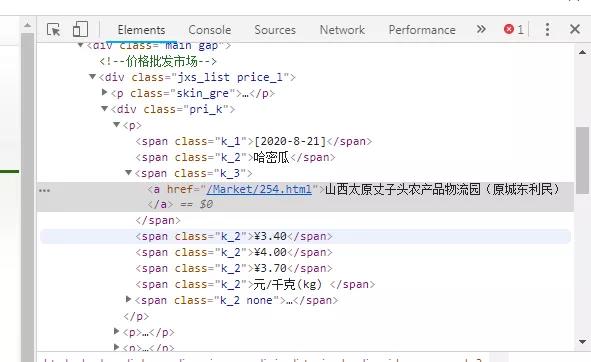591x362 pixels.
Task: Activate the inspect element picker icon
Action: pyautogui.click(x=54, y=29)
